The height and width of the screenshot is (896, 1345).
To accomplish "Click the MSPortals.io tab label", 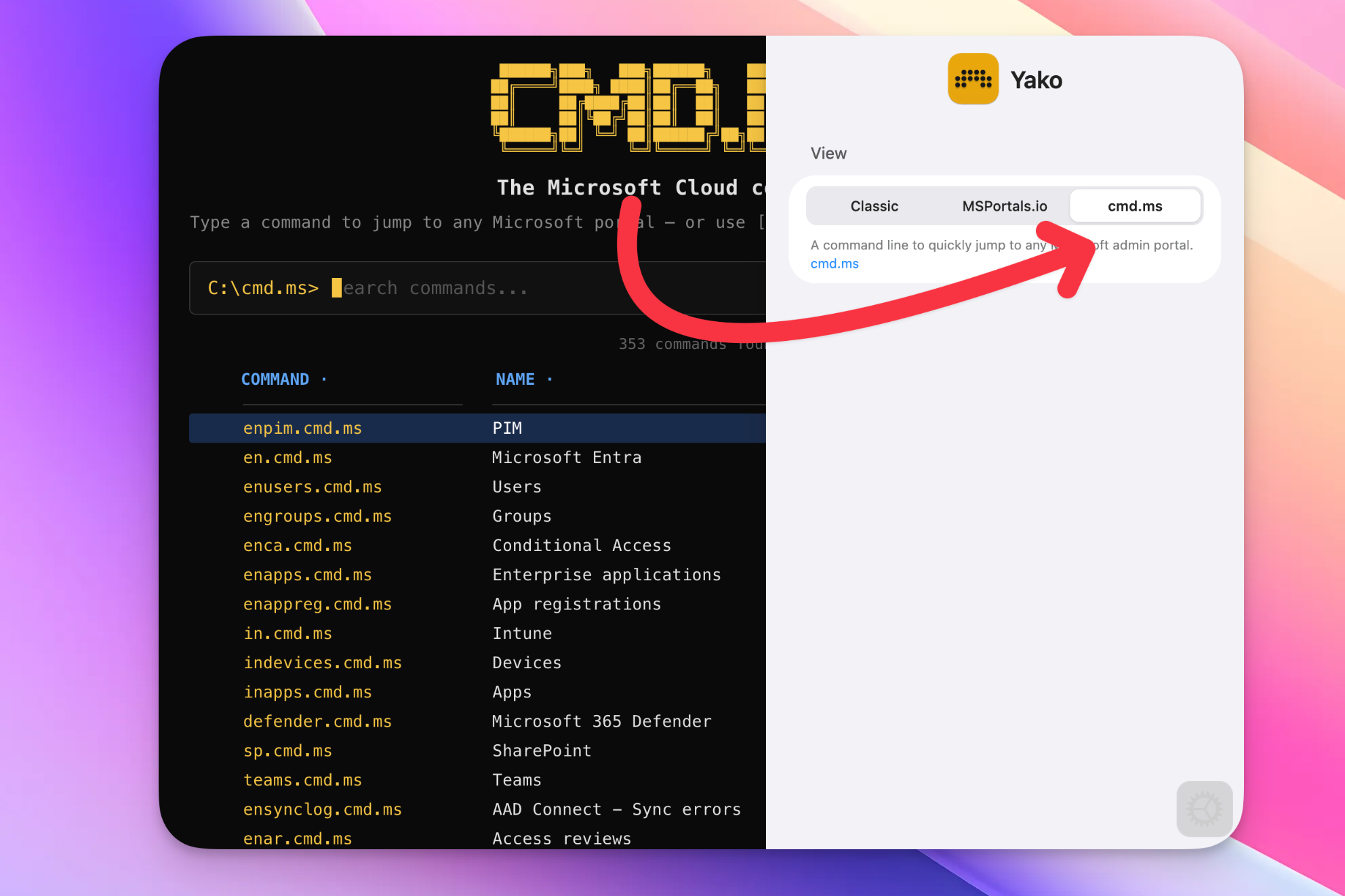I will pyautogui.click(x=1004, y=205).
